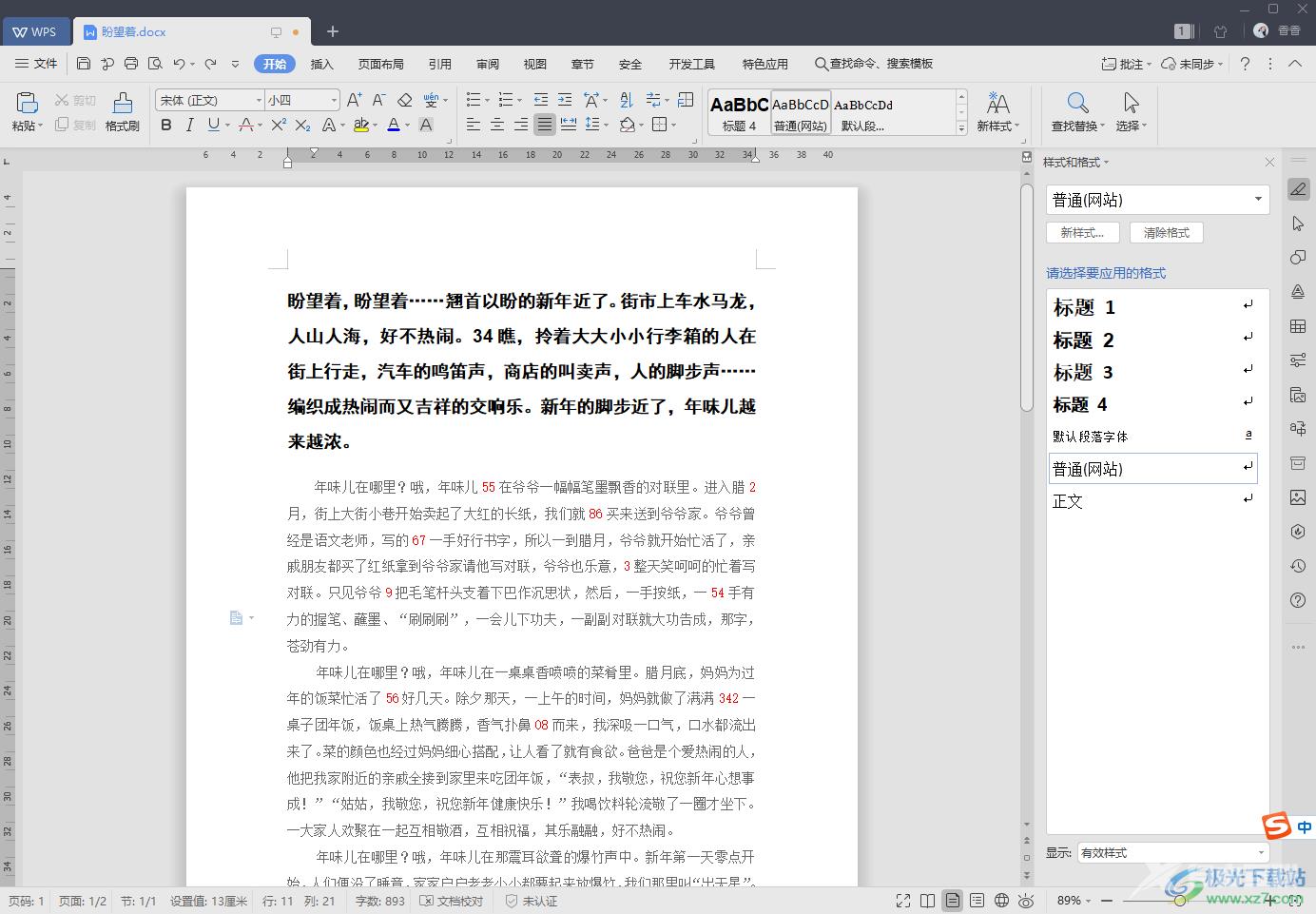This screenshot has height=914, width=1316.
Task: Center align the paragraph
Action: click(x=497, y=125)
